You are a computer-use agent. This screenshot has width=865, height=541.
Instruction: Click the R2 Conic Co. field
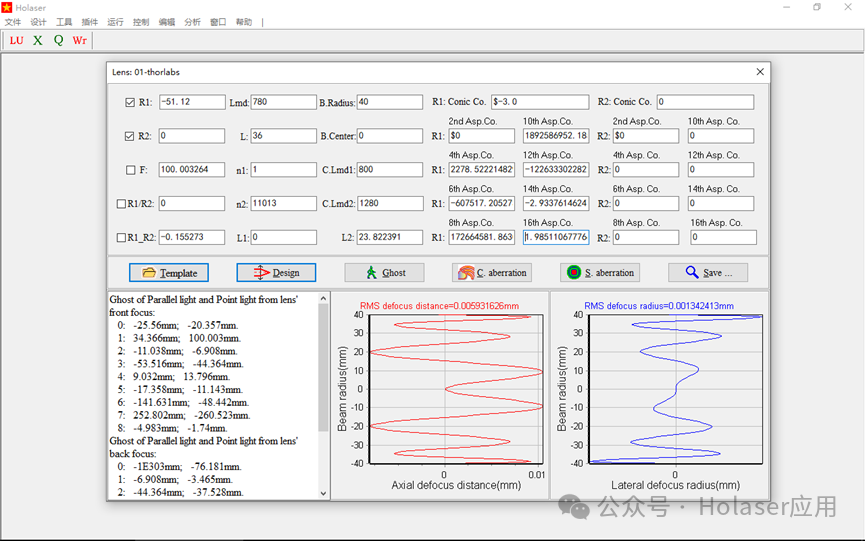pyautogui.click(x=705, y=102)
